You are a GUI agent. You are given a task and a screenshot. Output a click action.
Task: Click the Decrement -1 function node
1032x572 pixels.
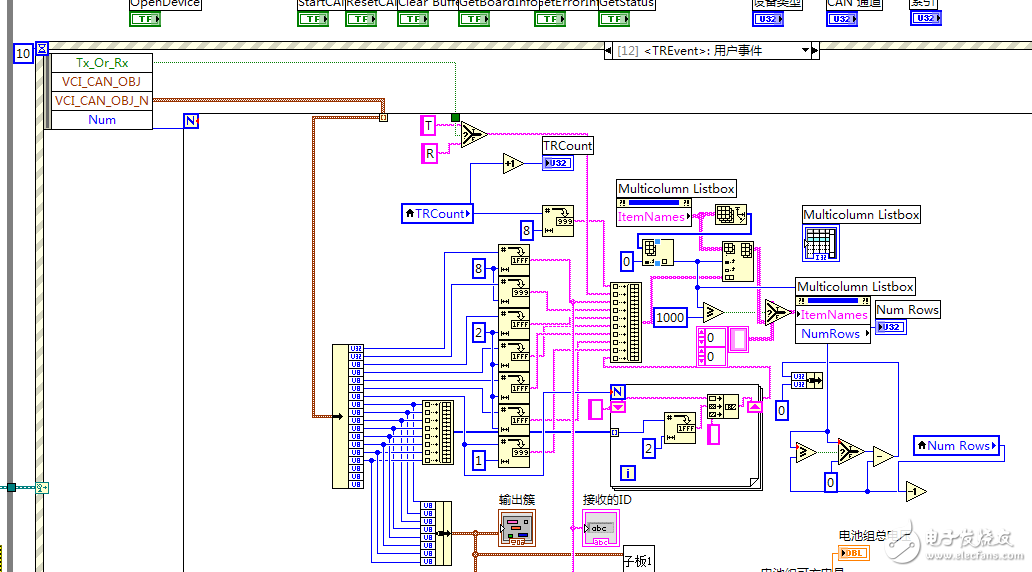coord(916,491)
